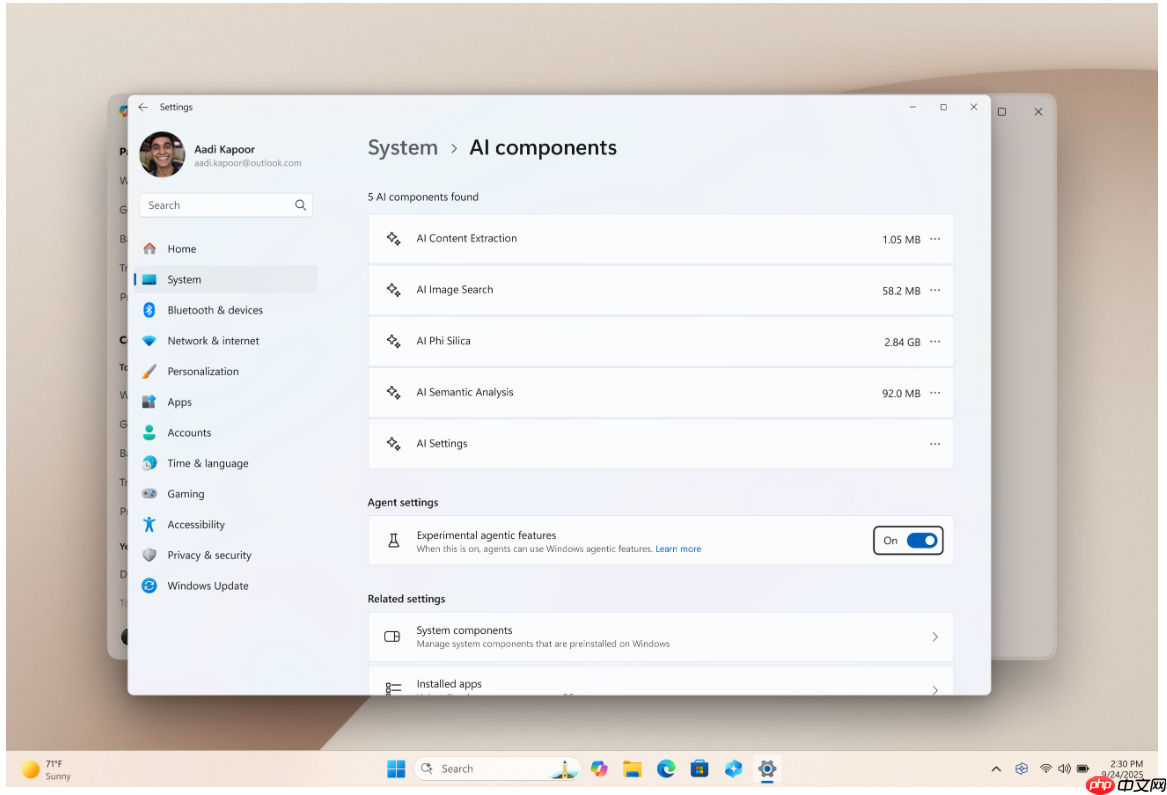1167x795 pixels.
Task: Expand hidden icons in the system tray
Action: 996,768
